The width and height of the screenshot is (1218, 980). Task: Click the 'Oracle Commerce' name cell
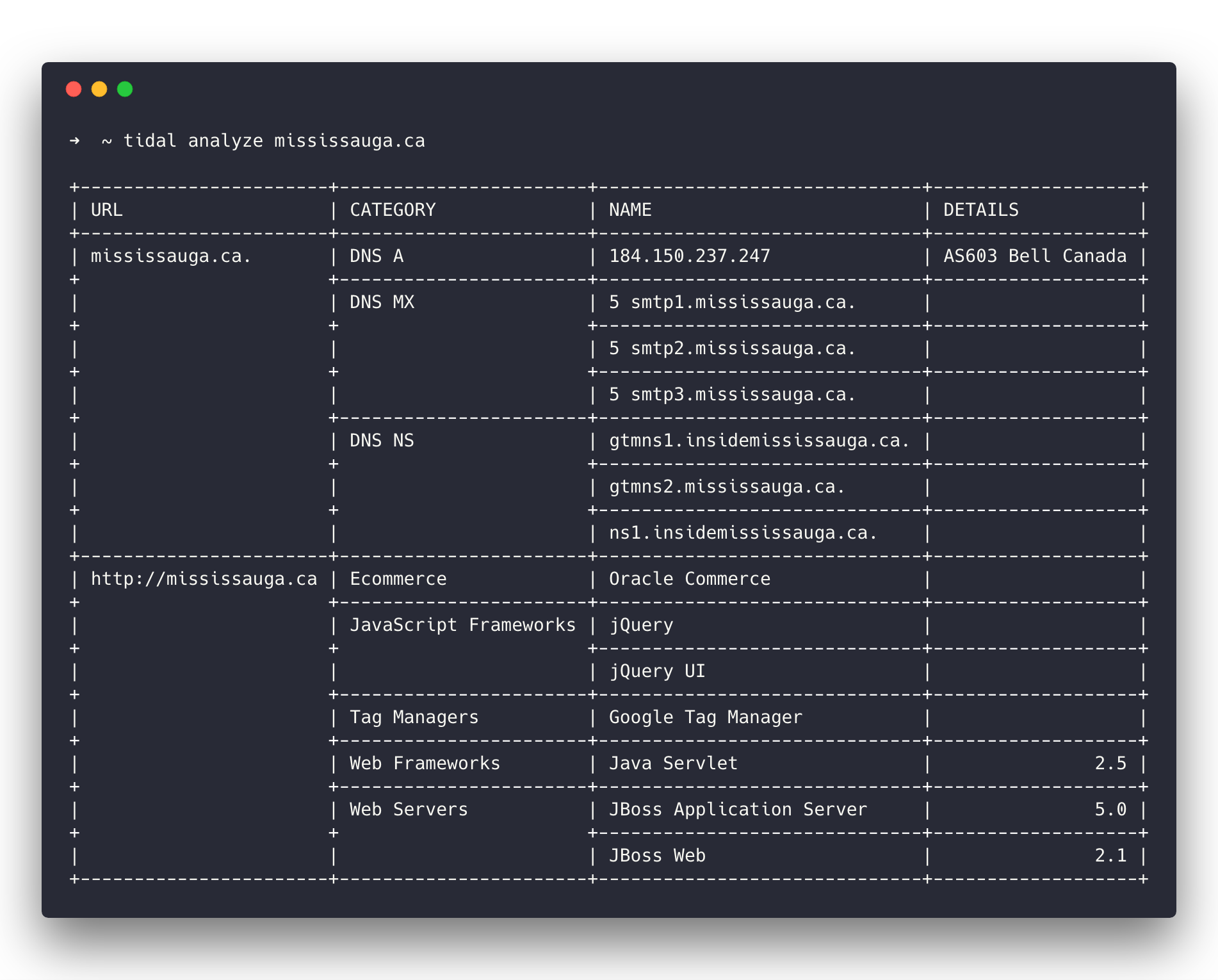tap(690, 579)
